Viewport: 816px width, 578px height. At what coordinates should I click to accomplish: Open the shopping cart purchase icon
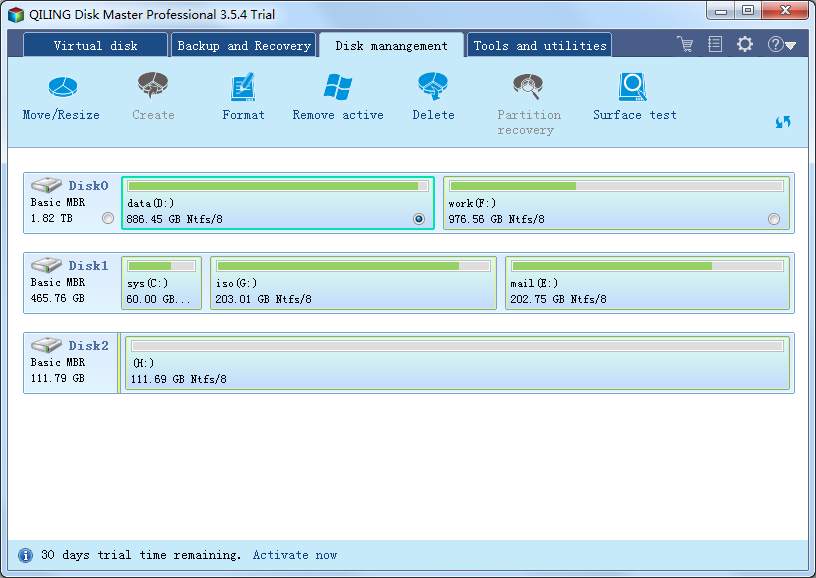tap(685, 45)
